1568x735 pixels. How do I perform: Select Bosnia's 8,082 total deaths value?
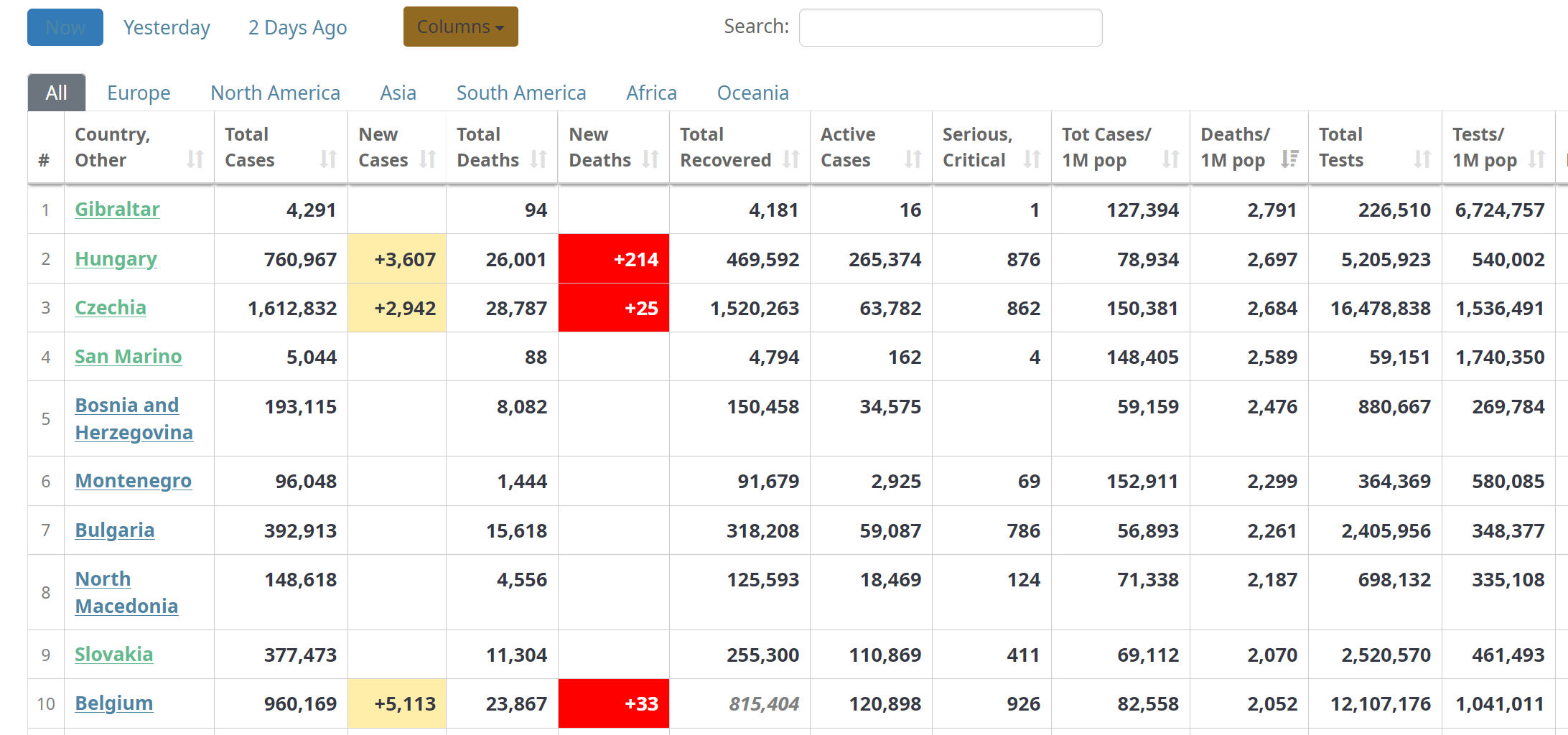(522, 407)
